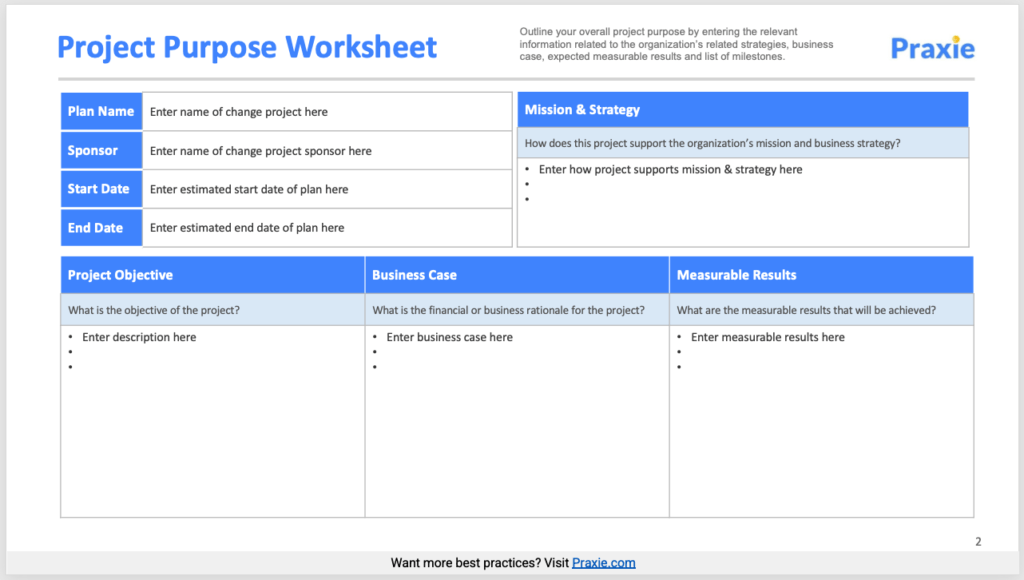The width and height of the screenshot is (1024, 580).
Task: Select the Measurable Results header
Action: point(822,275)
